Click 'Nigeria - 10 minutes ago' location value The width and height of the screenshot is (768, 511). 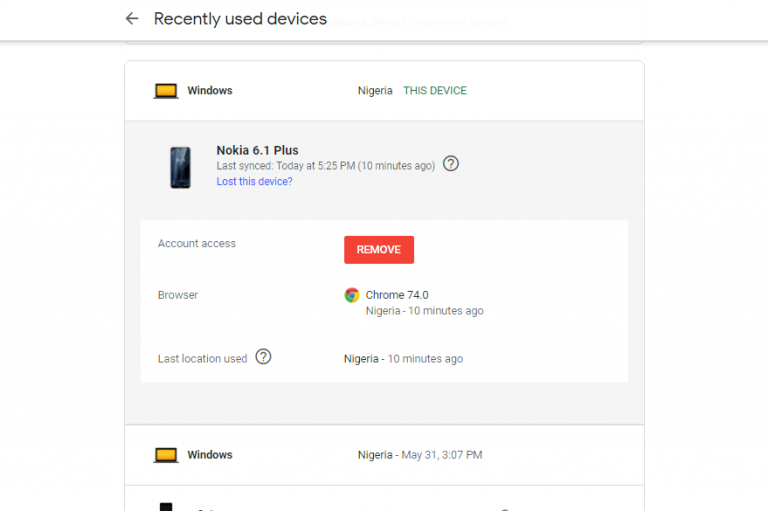tap(403, 359)
